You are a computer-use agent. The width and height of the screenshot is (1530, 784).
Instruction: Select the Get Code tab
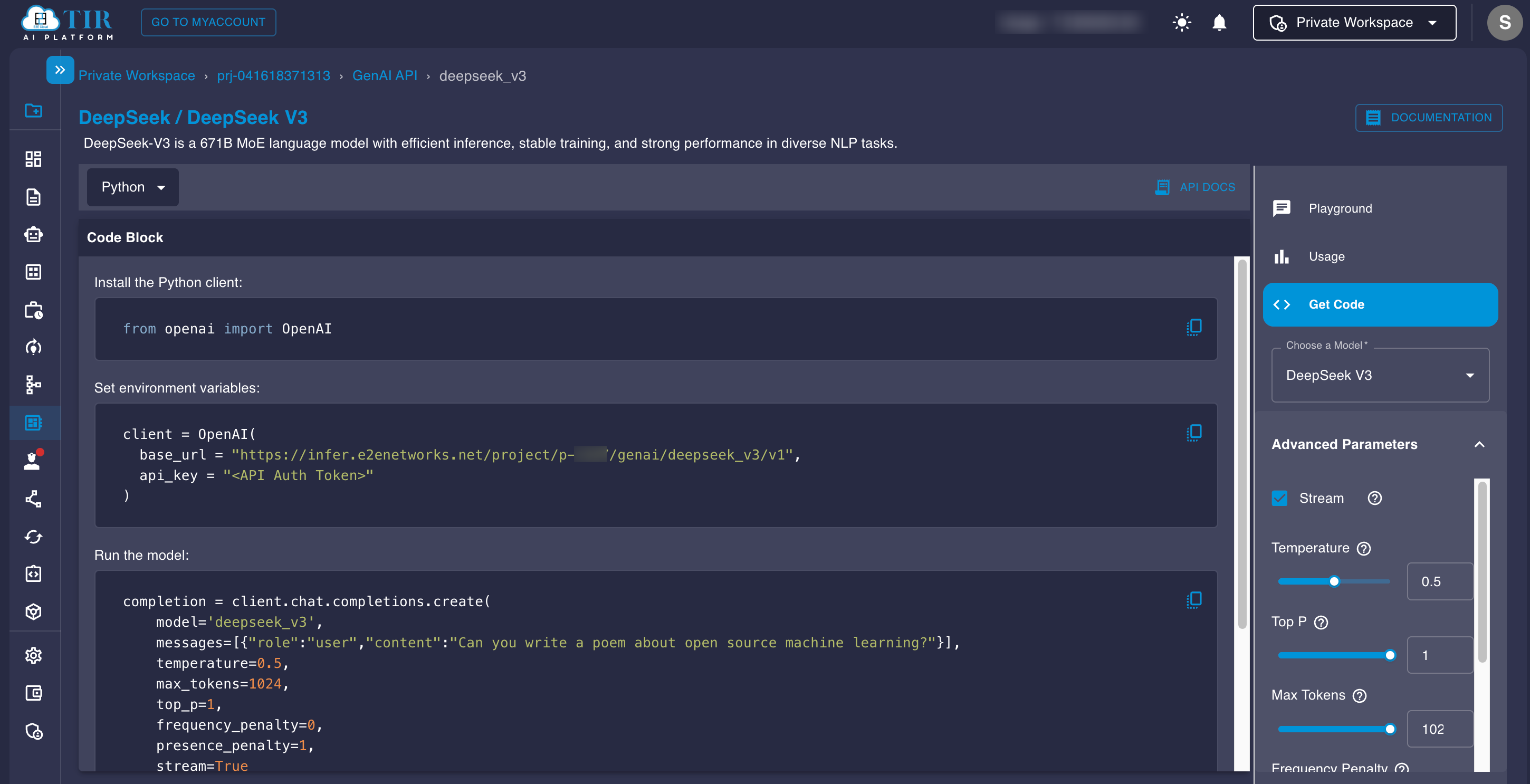click(1380, 305)
